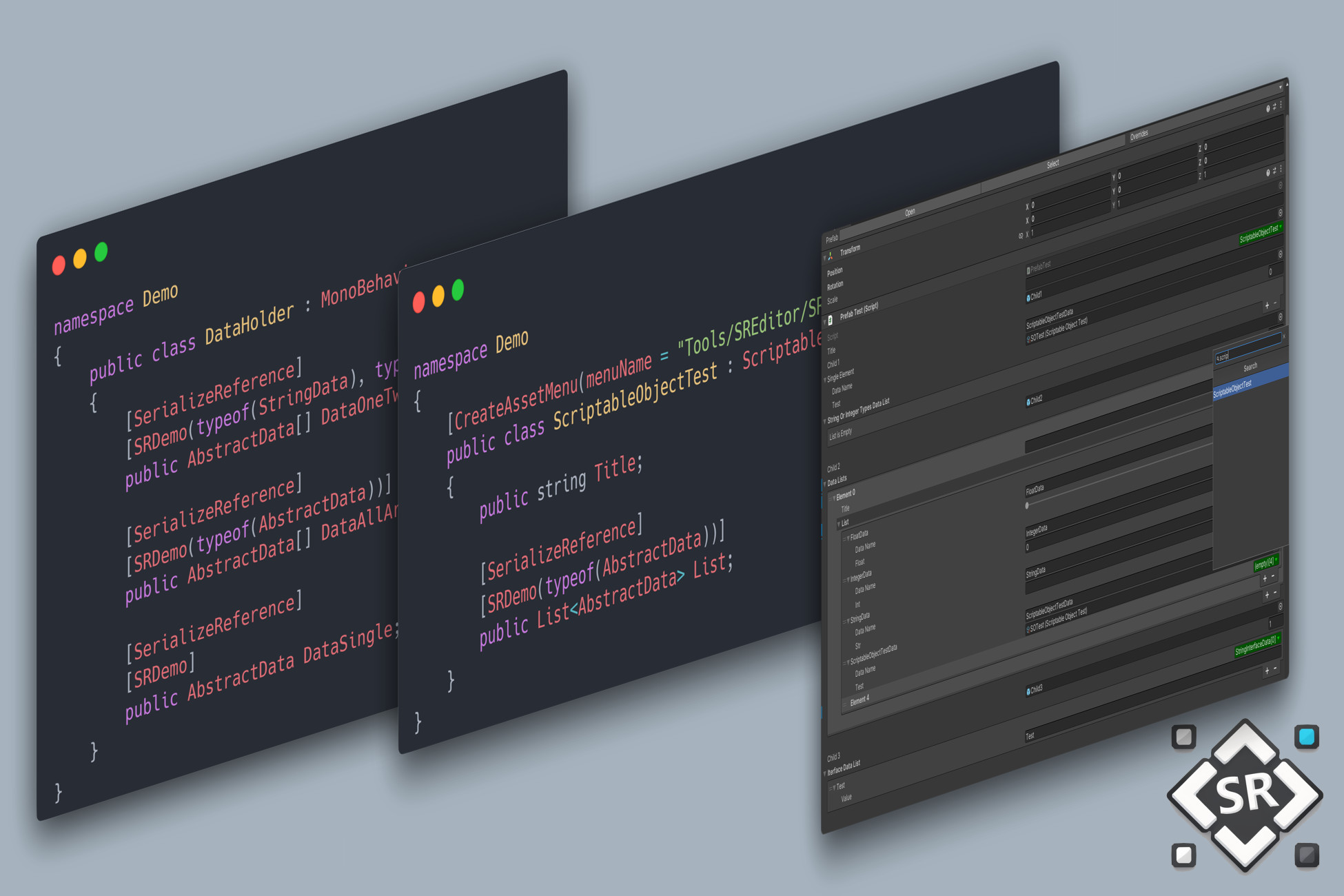Add an element to String Or Integer Types Data List
Image resolution: width=1344 pixels, height=896 pixels.
(1267, 305)
